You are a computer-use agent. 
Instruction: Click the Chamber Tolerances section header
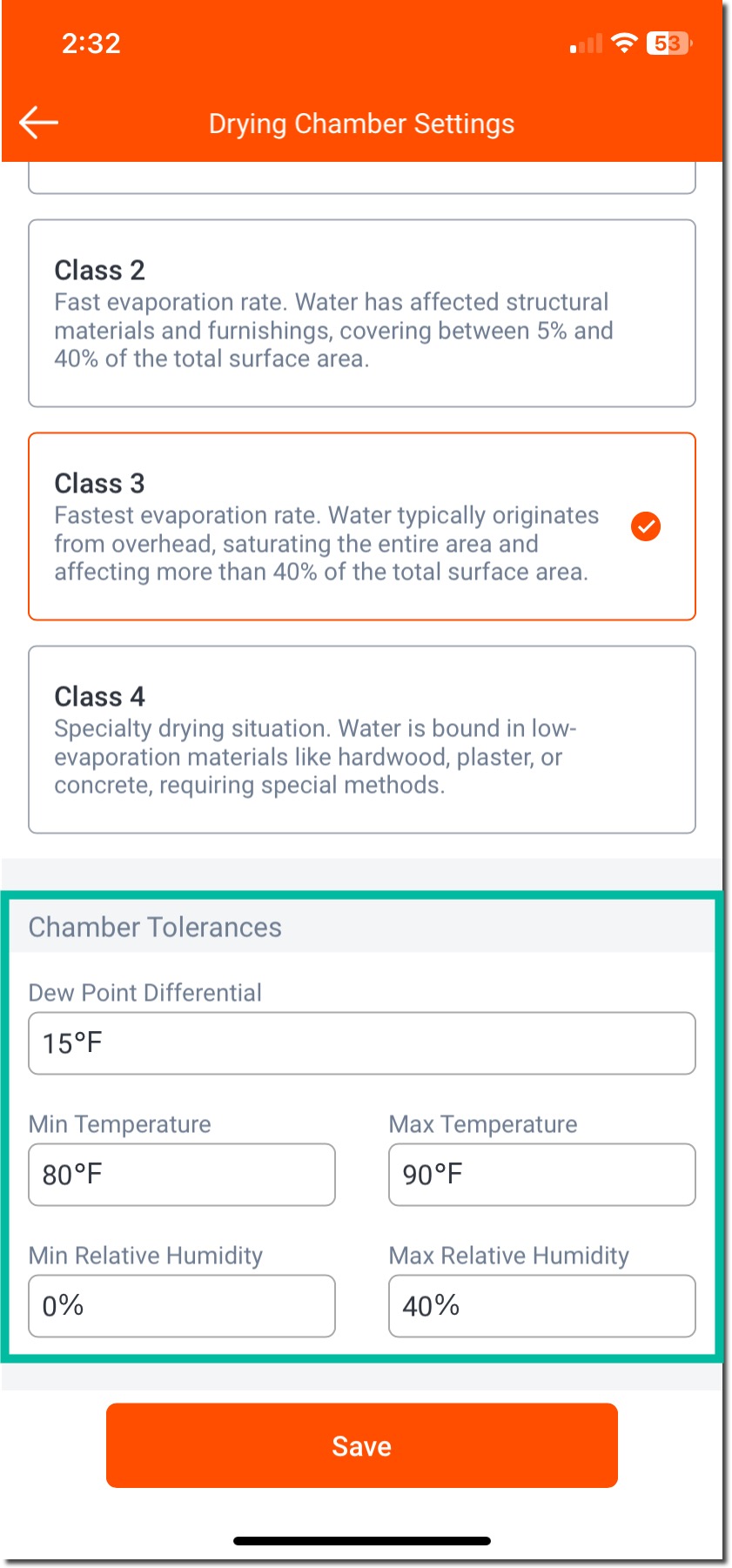(x=155, y=928)
